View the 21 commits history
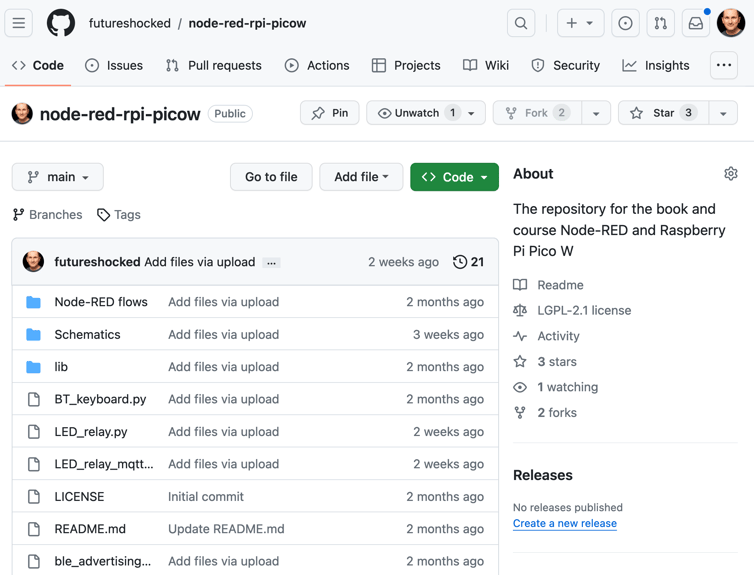The width and height of the screenshot is (754, 575). click(468, 262)
